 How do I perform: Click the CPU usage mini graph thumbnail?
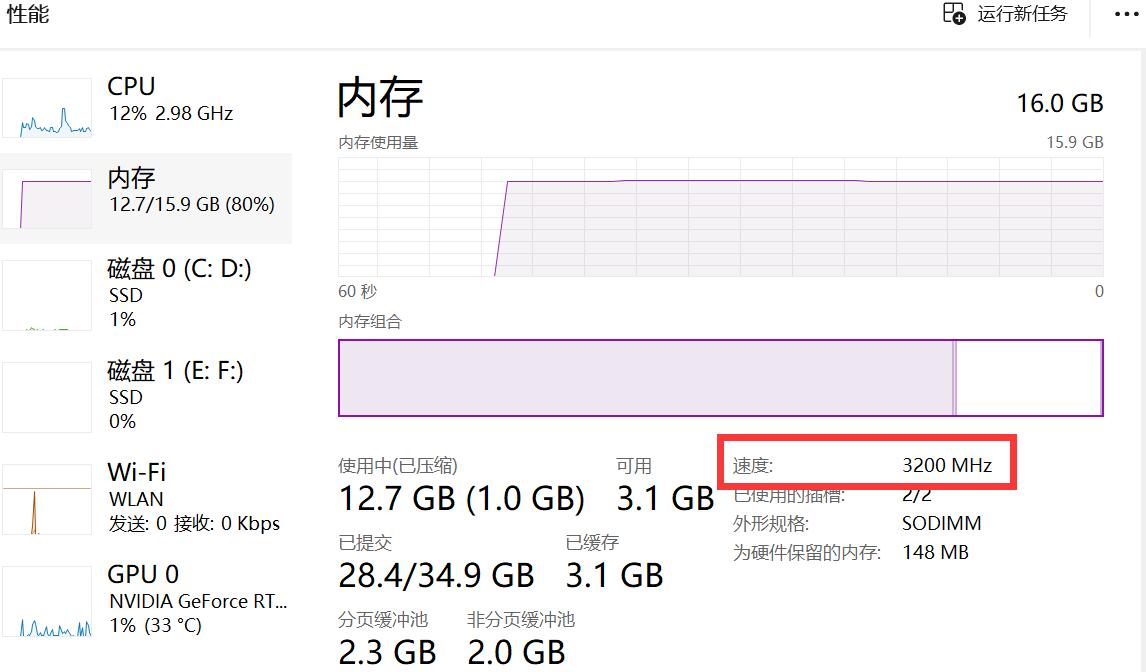click(47, 107)
